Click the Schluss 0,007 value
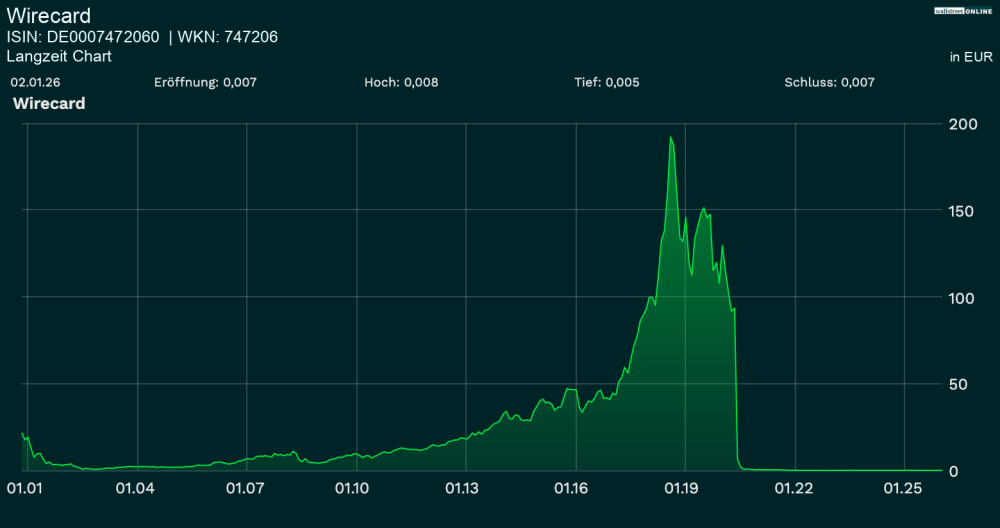Screen dimensions: 1000x528 pos(829,82)
